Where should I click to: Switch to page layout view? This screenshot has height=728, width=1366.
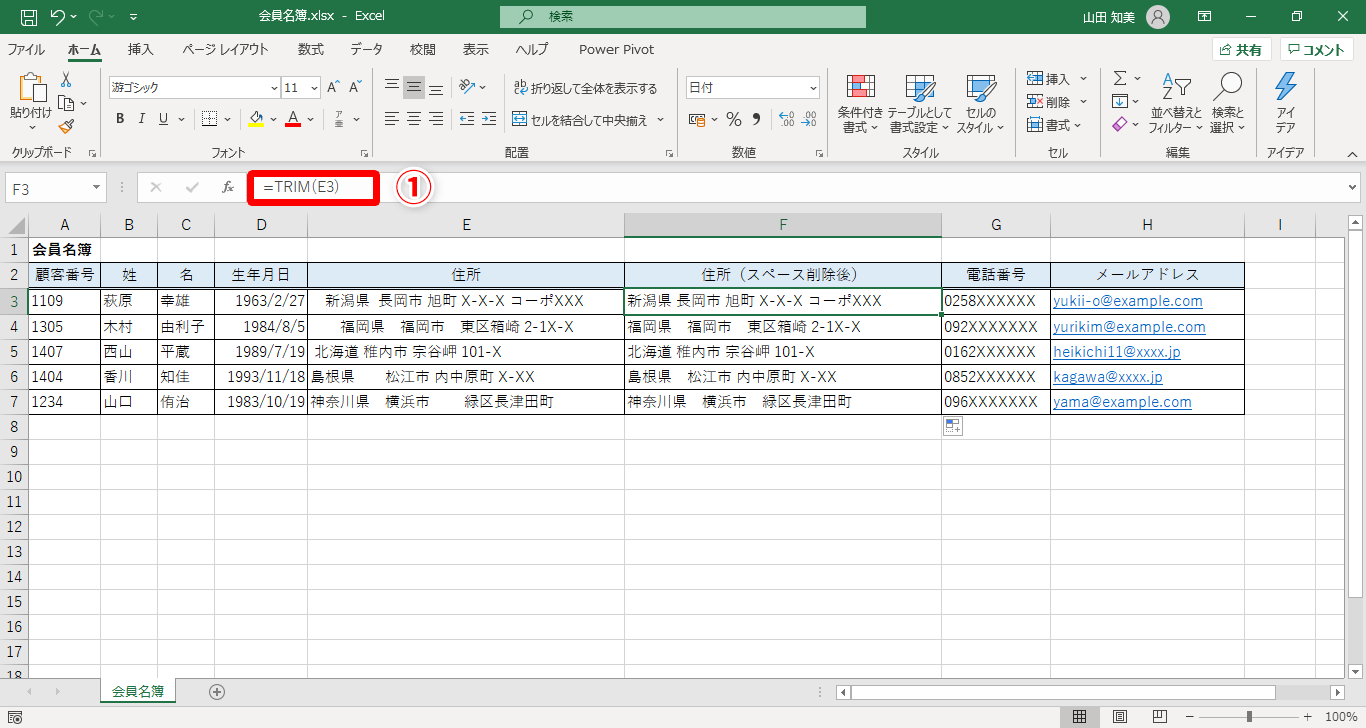click(x=1120, y=717)
